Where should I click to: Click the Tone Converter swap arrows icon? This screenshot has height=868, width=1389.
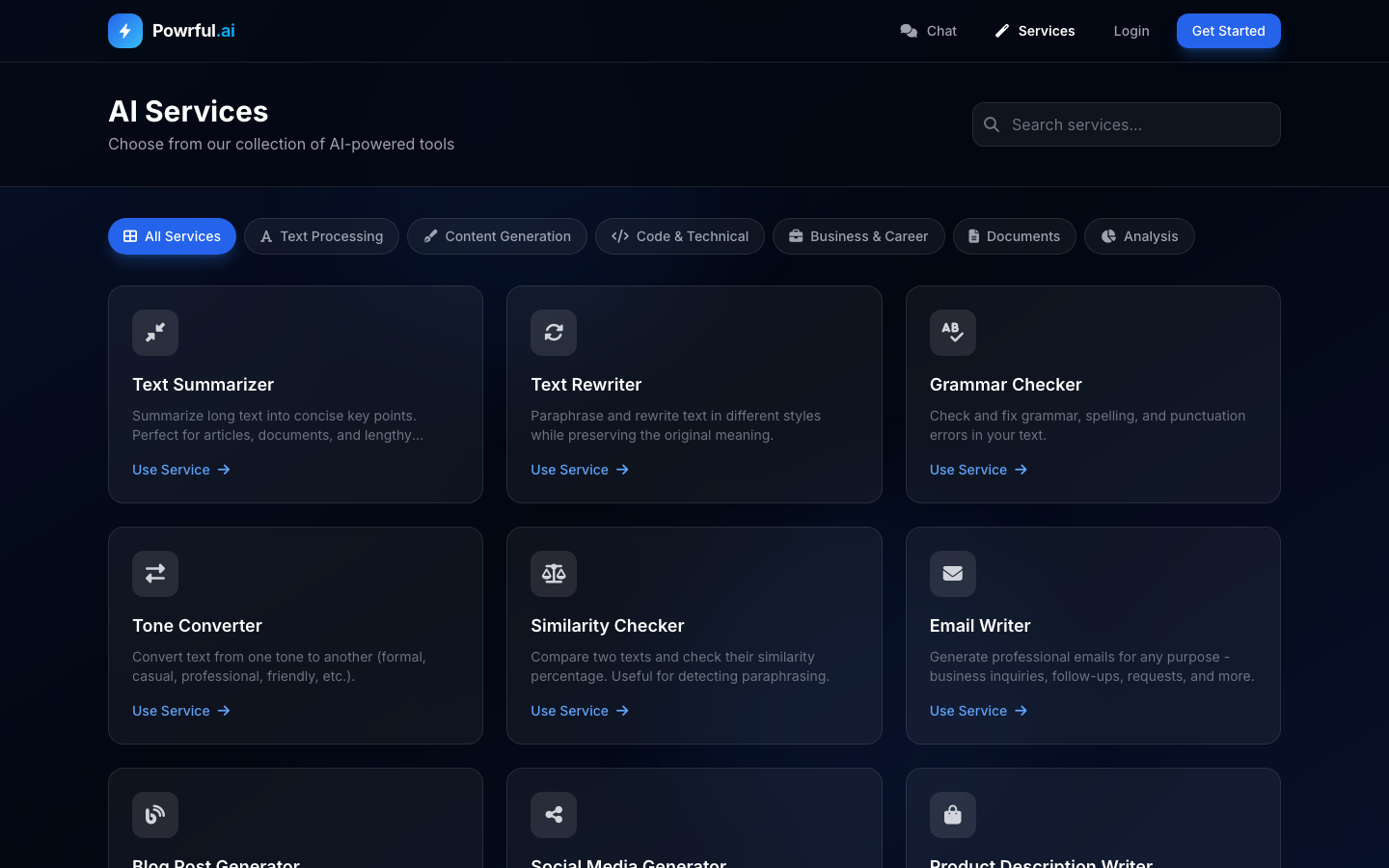pos(155,574)
